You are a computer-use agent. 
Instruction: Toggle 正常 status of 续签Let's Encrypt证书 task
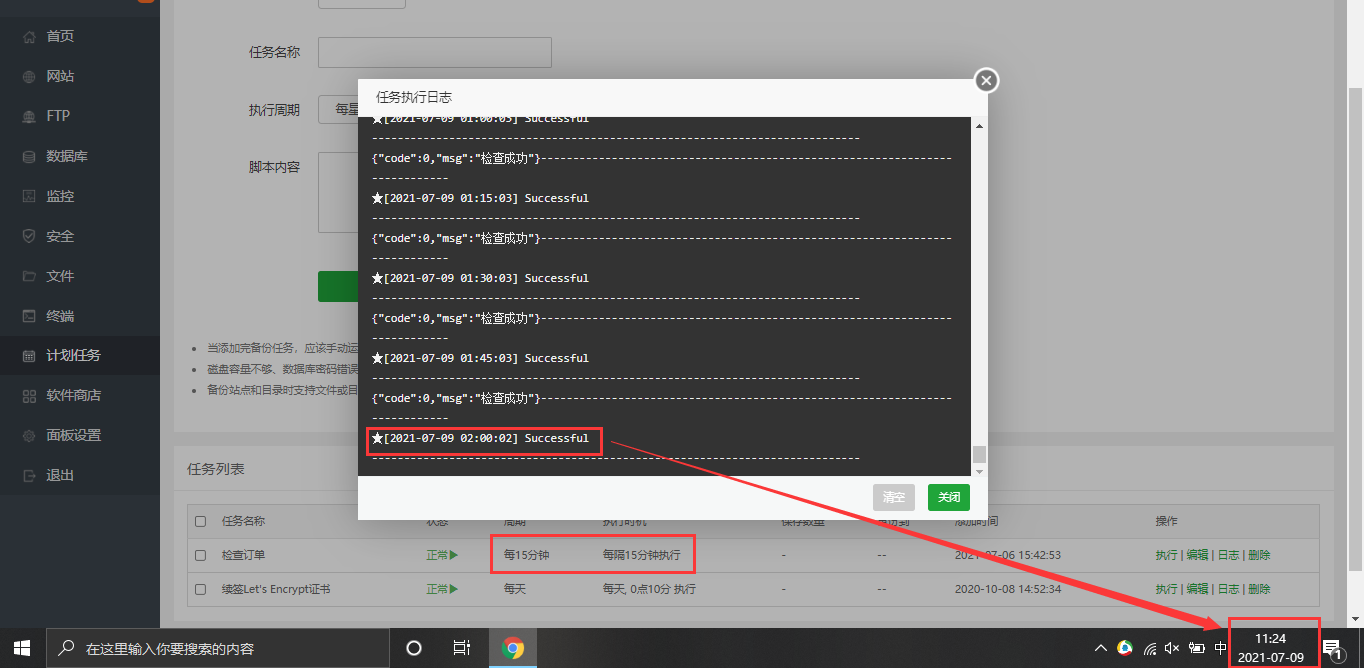pos(442,589)
